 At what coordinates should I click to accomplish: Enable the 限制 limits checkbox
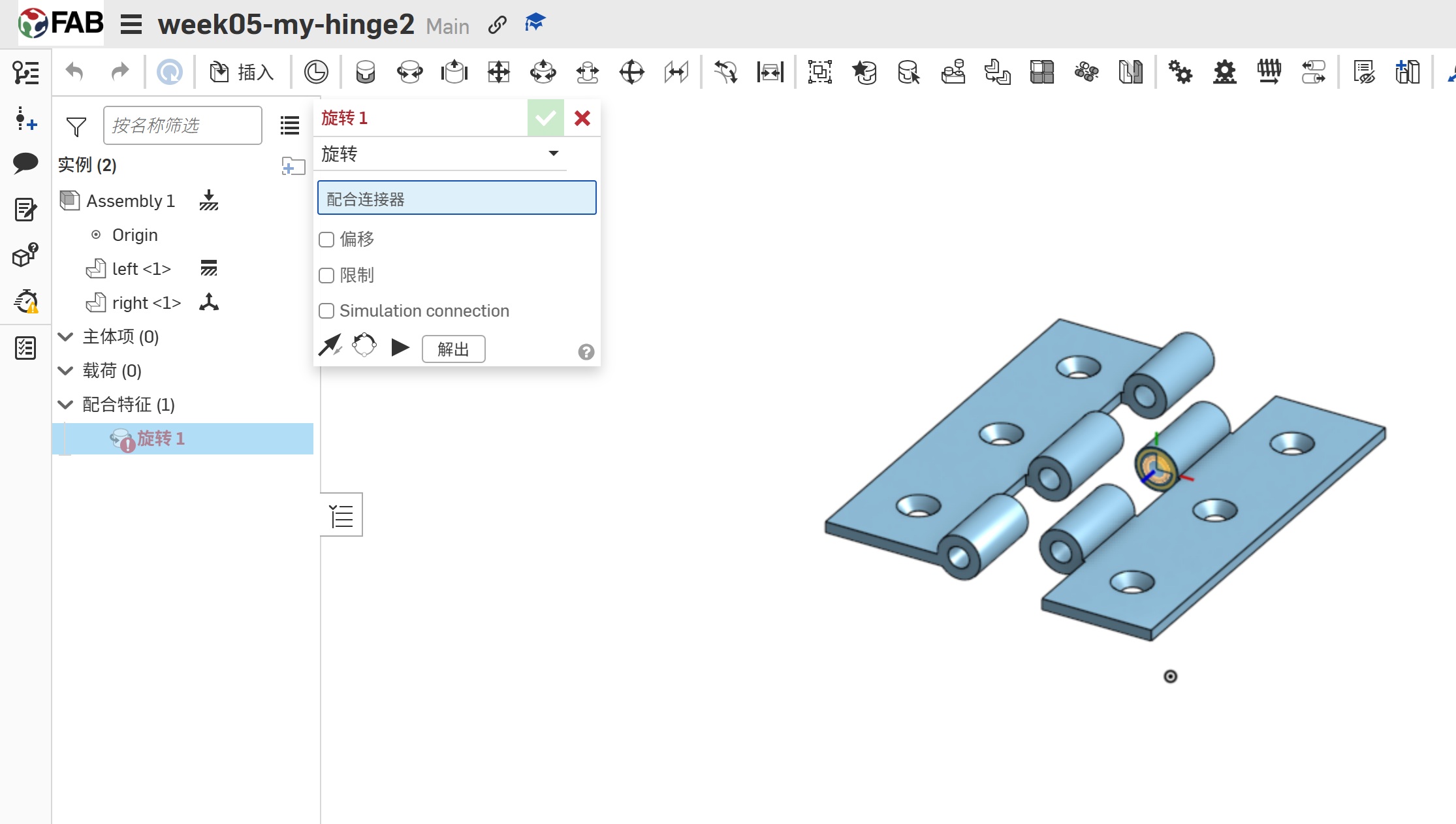coord(326,276)
